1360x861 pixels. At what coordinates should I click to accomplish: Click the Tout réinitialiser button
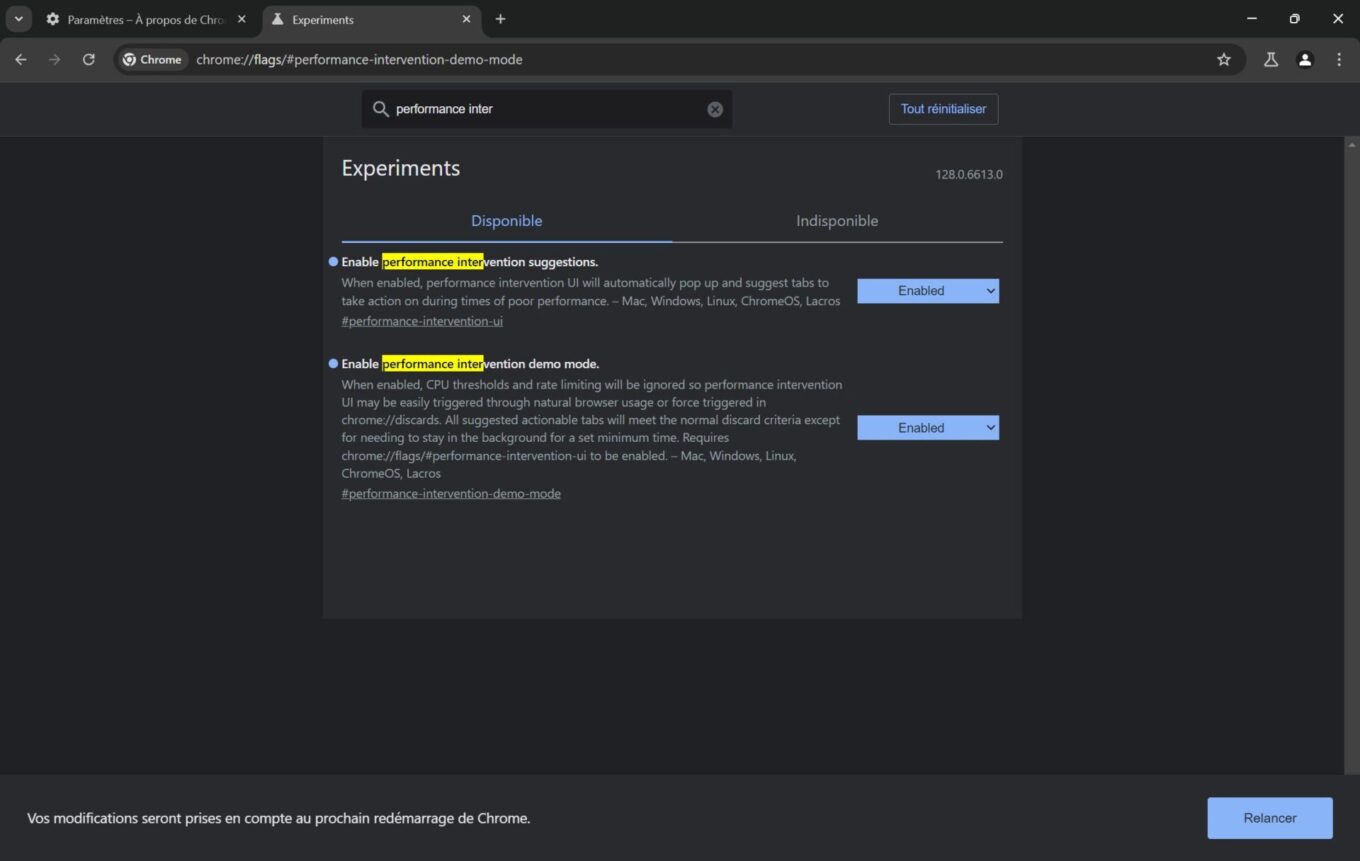click(x=943, y=109)
